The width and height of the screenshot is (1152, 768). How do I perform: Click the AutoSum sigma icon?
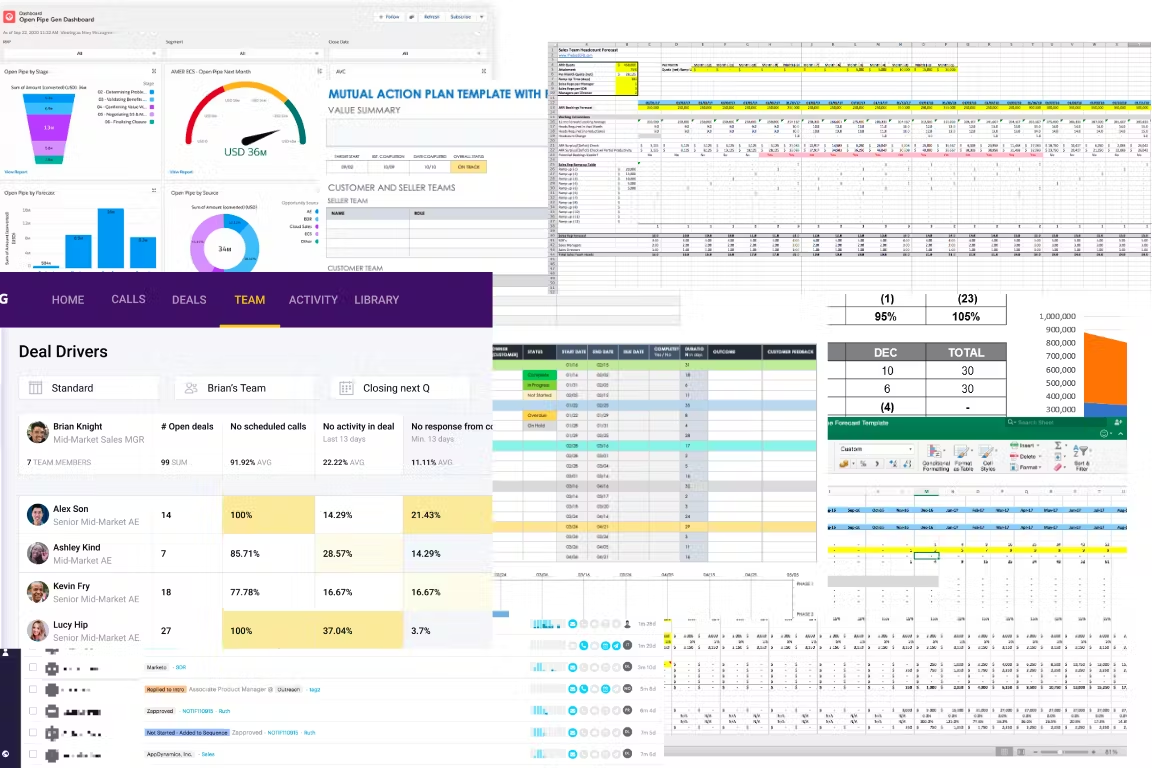(x=1057, y=445)
